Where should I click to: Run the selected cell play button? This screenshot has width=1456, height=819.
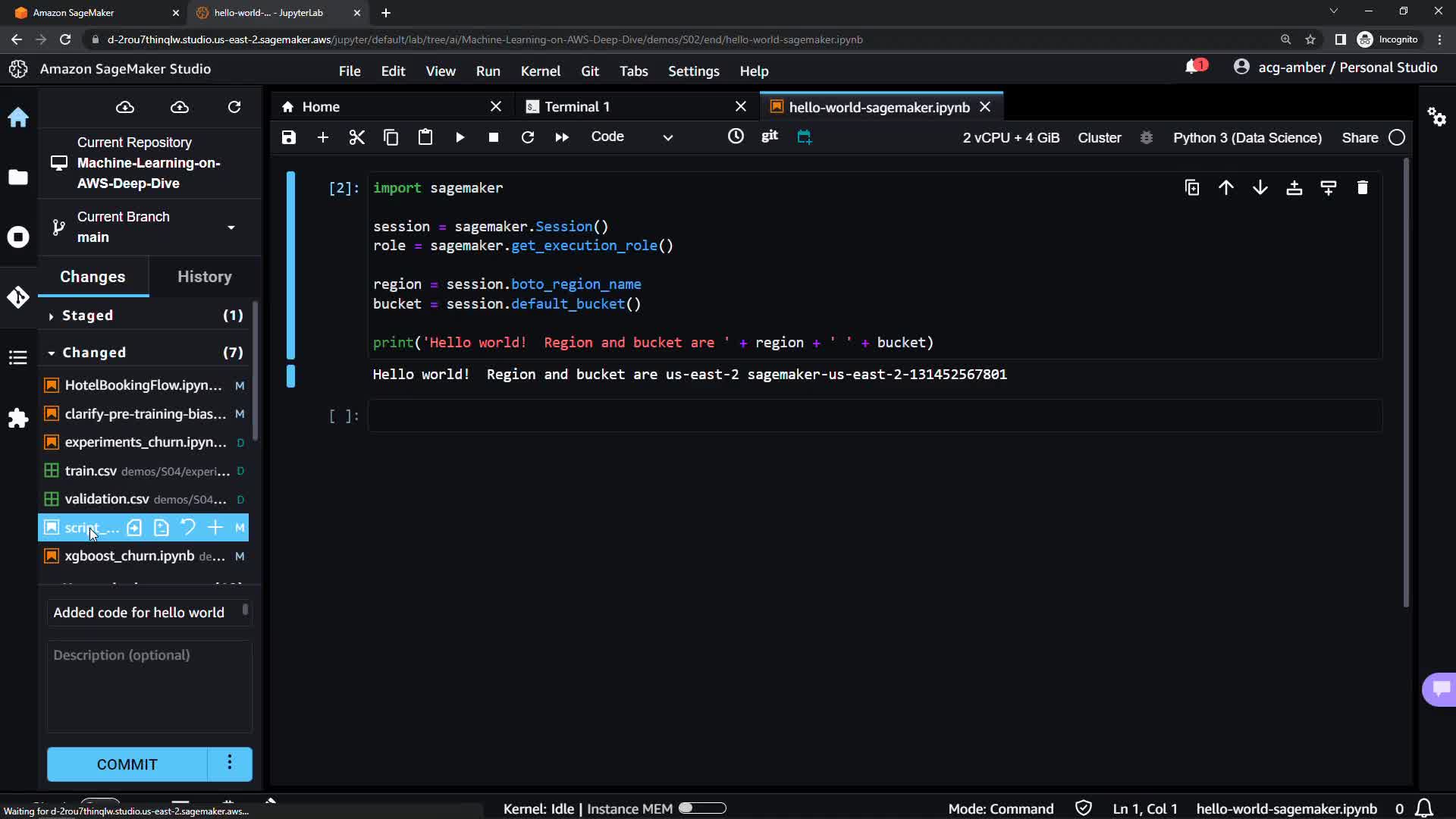point(460,137)
